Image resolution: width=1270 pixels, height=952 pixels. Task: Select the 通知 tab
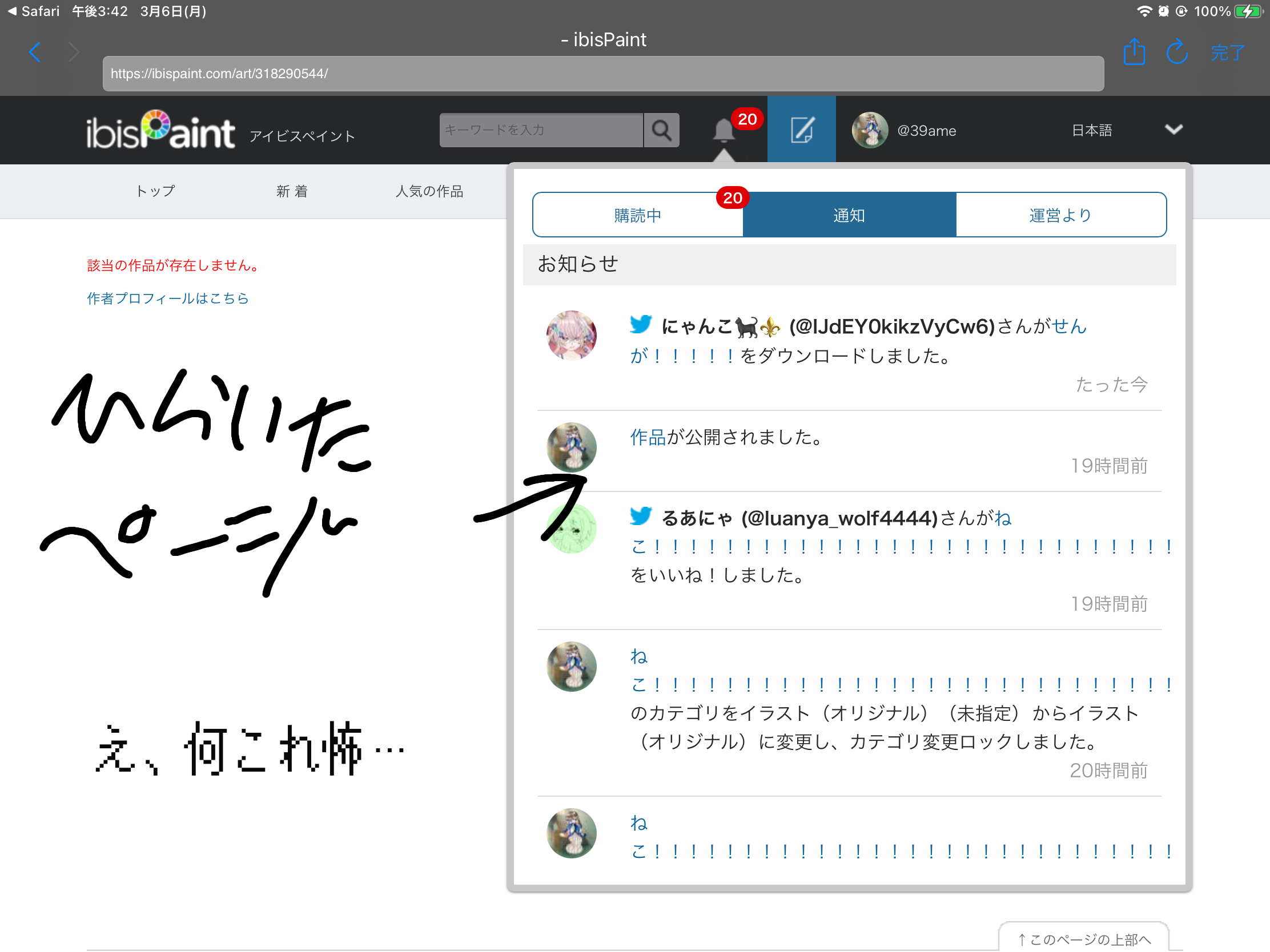click(849, 215)
